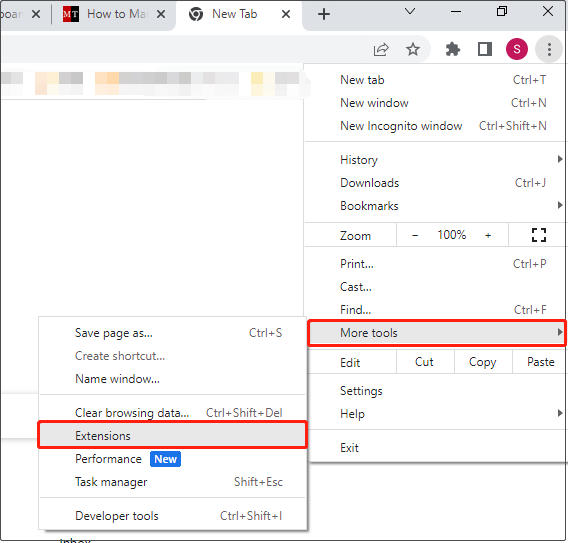
Task: Click the bookmark star icon
Action: [x=413, y=49]
